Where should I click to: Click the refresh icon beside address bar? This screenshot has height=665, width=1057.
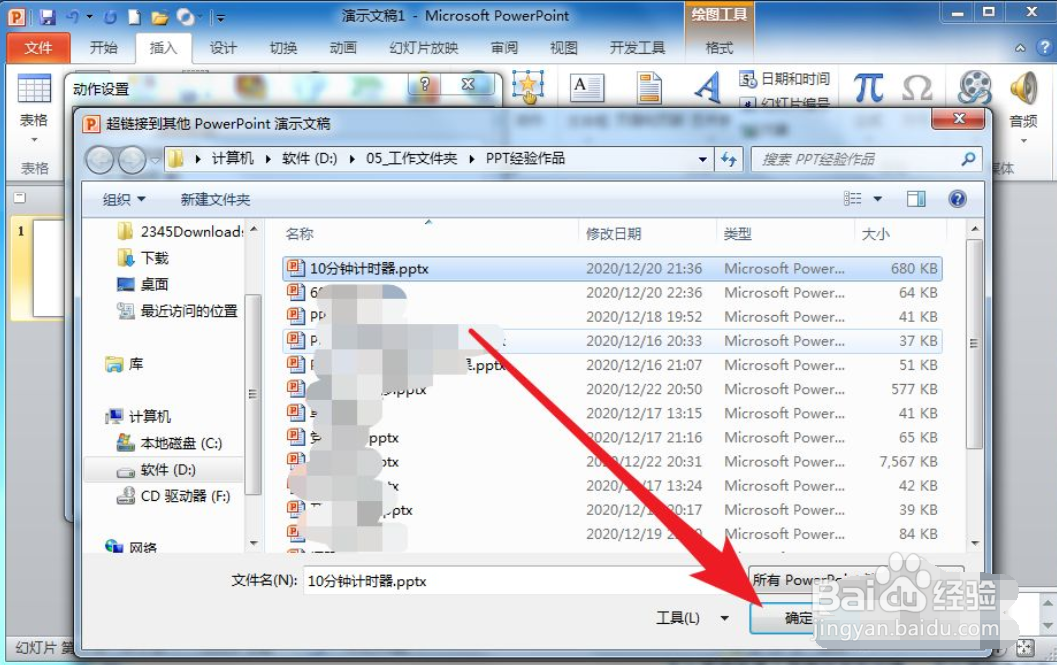click(x=729, y=159)
